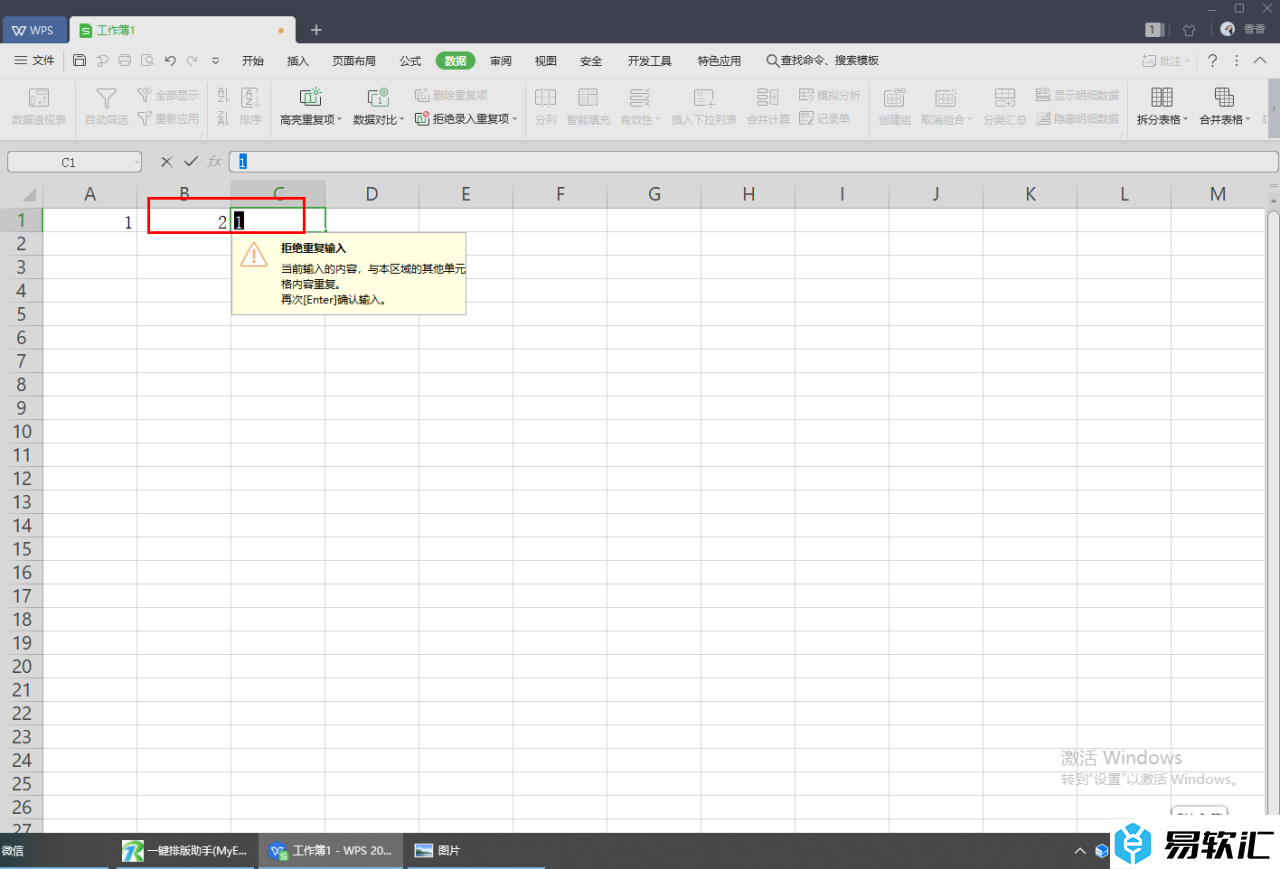Viewport: 1280px width, 869px height.
Task: Click the 查找命令、搜索模板 search box
Action: coord(822,61)
